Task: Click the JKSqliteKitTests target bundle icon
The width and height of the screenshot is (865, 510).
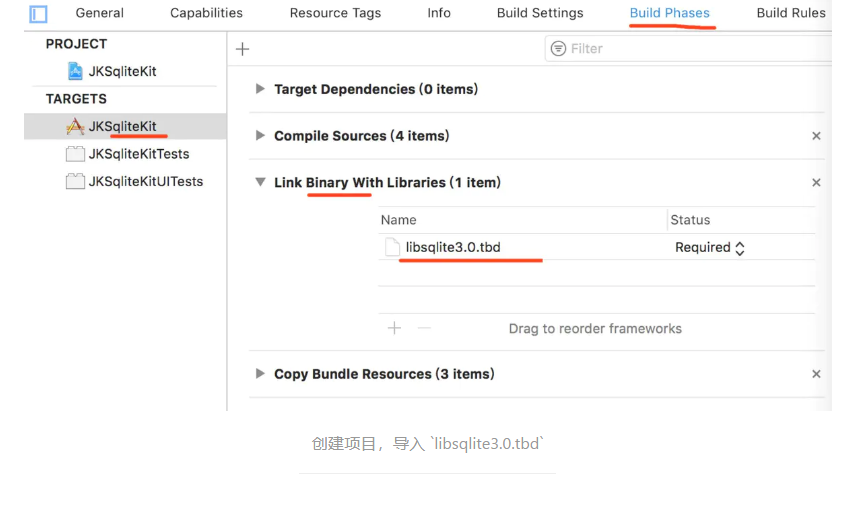Action: tap(75, 154)
